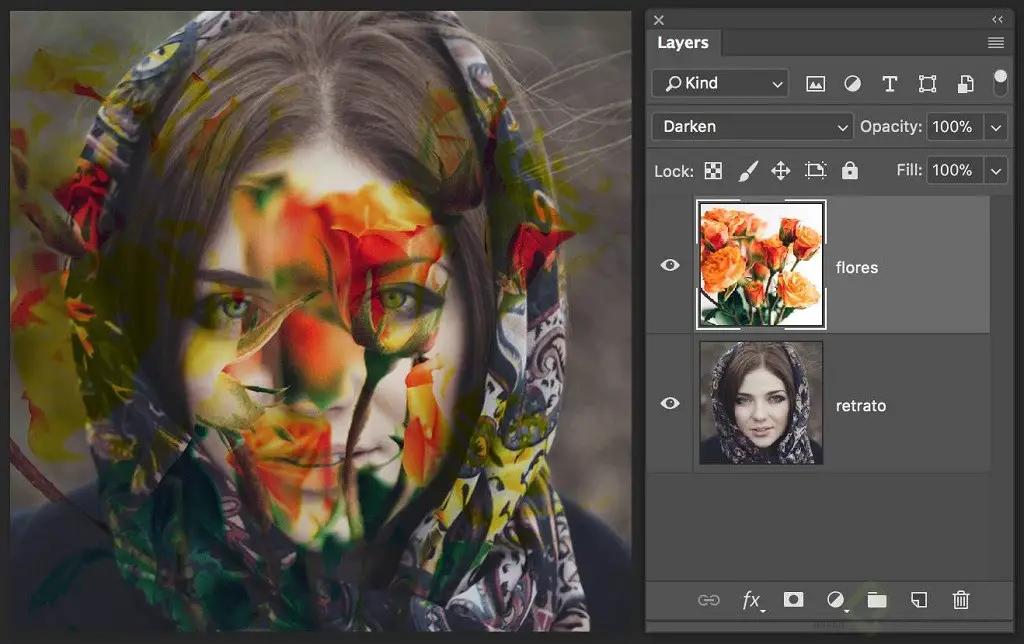Click the link layers icon
Image resolution: width=1024 pixels, height=644 pixels.
[x=708, y=600]
